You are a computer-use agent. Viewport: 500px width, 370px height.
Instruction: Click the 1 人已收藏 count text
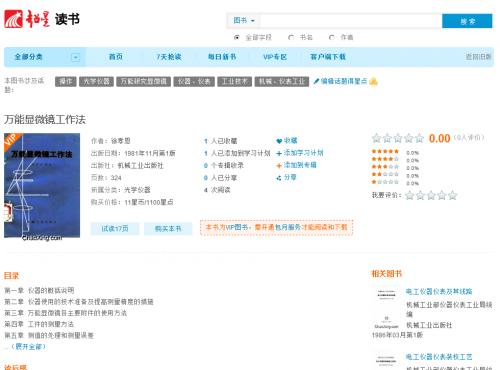tap(221, 141)
